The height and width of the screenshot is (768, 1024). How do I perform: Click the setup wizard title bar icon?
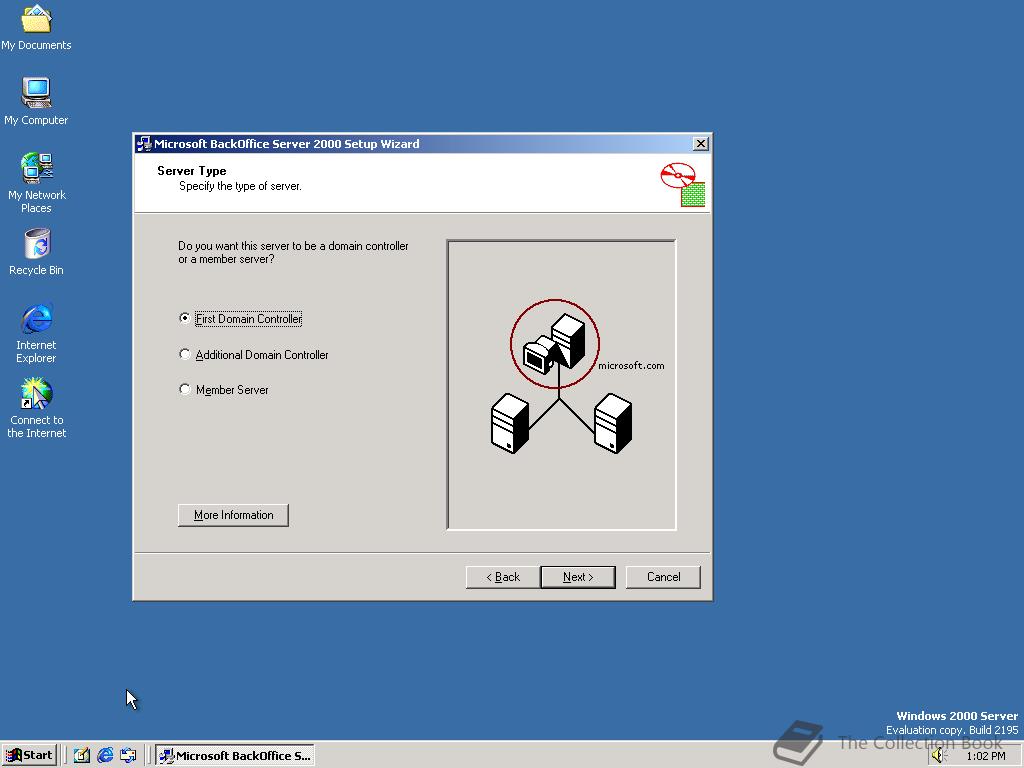[144, 144]
